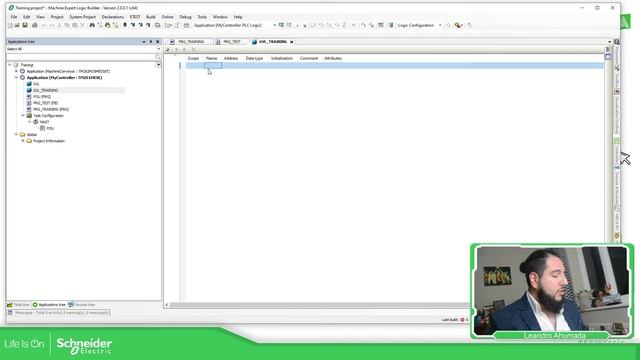This screenshot has height=360, width=640.
Task: Collapse the Global folder node
Action: pyautogui.click(x=16, y=134)
